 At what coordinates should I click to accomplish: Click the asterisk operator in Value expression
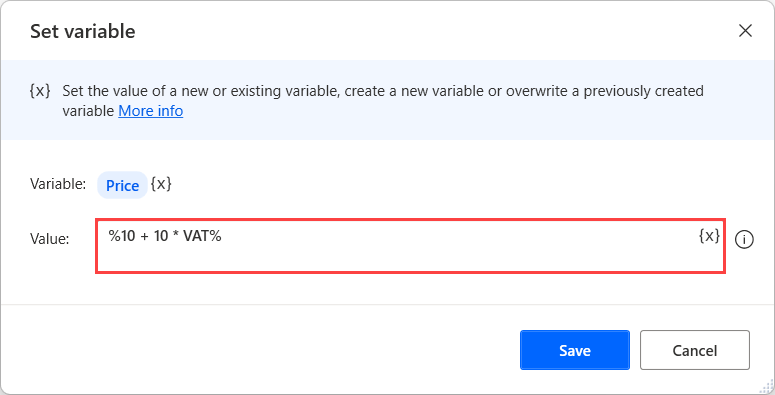(x=175, y=236)
